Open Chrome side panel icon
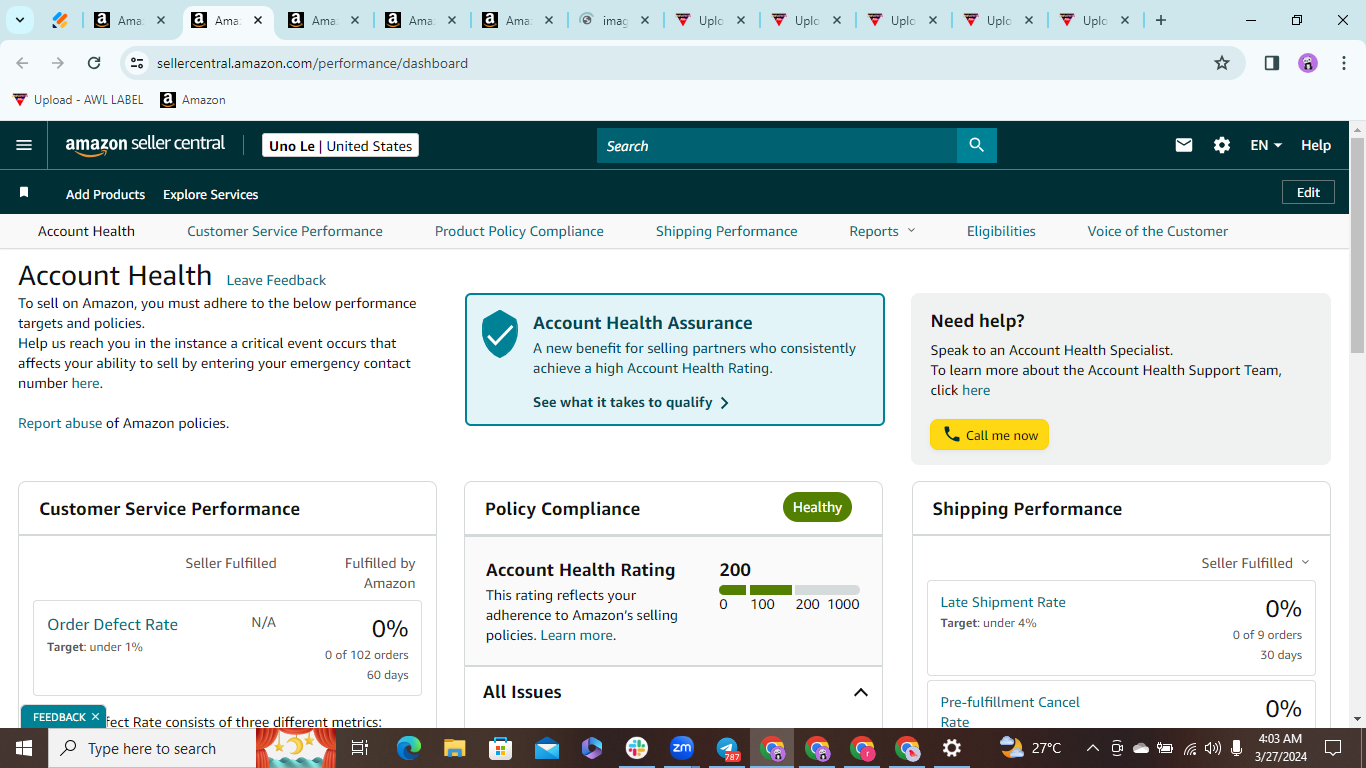This screenshot has height=768, width=1366. [1272, 63]
